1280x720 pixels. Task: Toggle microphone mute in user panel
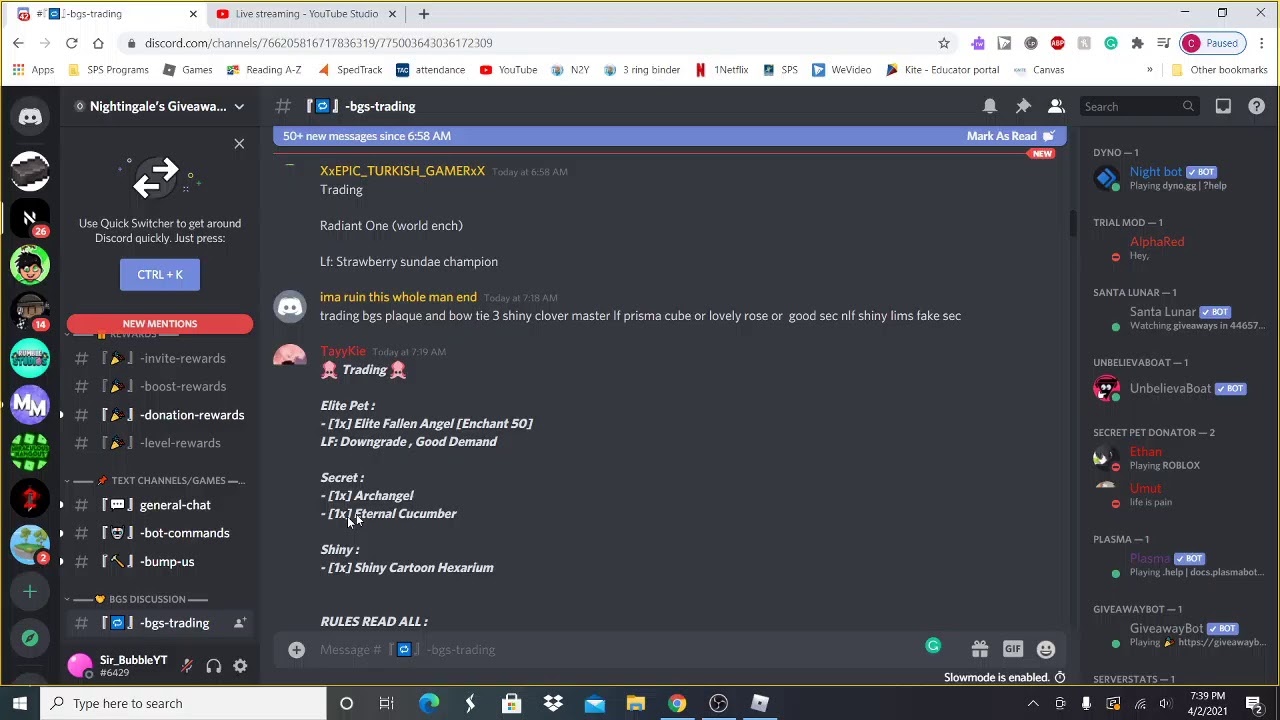pyautogui.click(x=186, y=666)
